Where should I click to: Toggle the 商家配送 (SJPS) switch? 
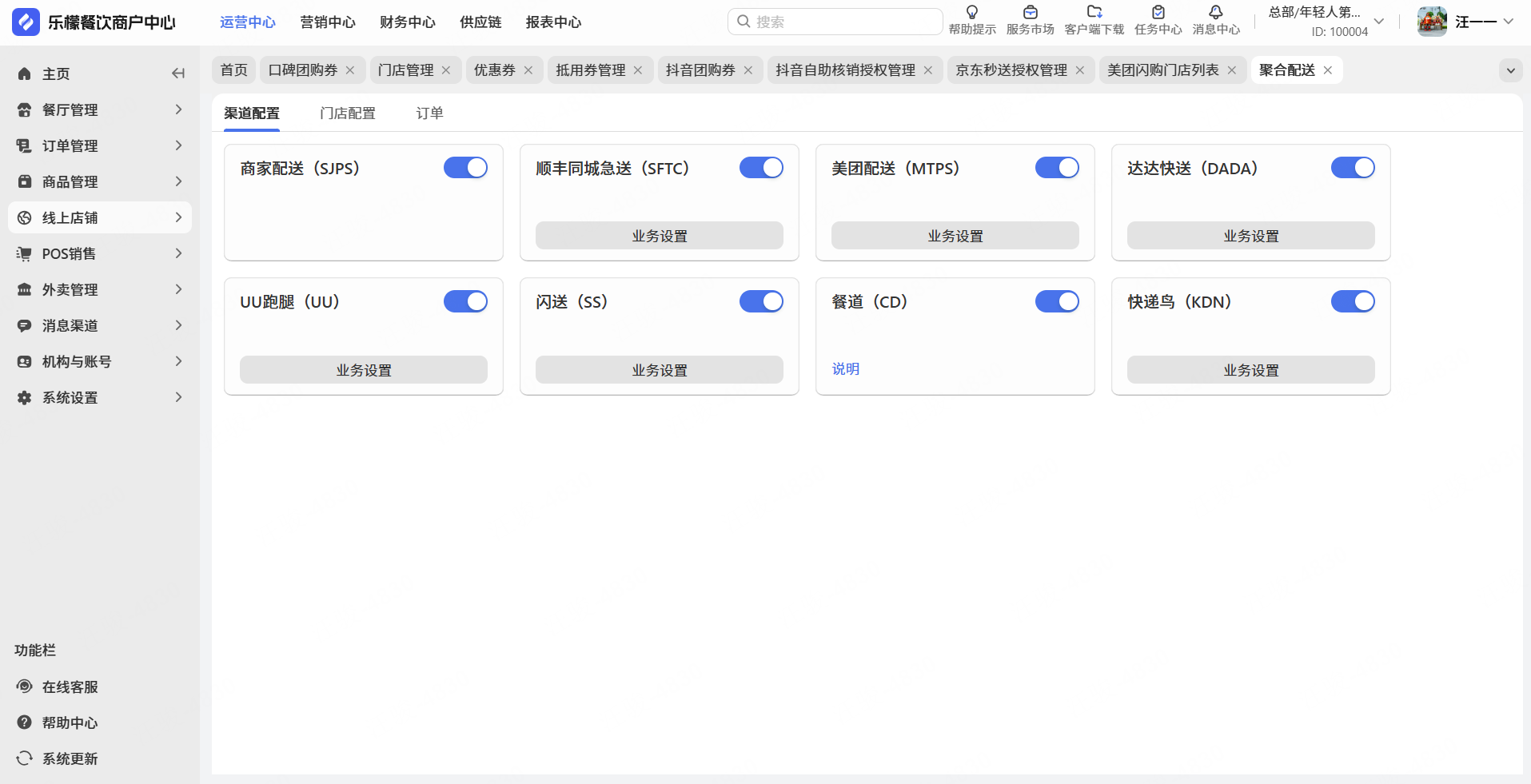click(x=466, y=168)
